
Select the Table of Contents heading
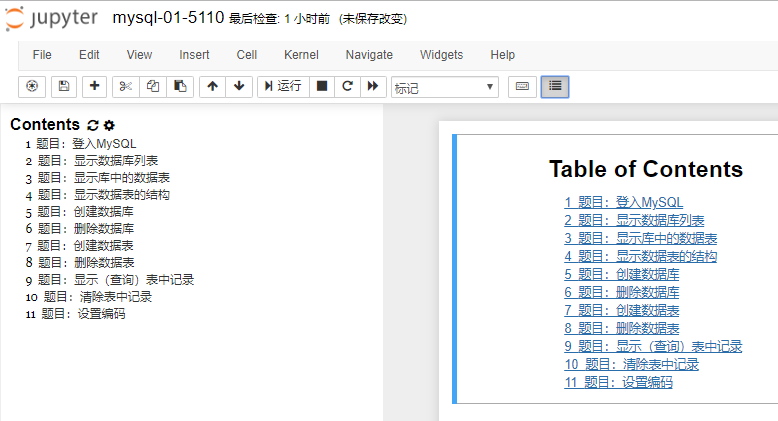[646, 169]
